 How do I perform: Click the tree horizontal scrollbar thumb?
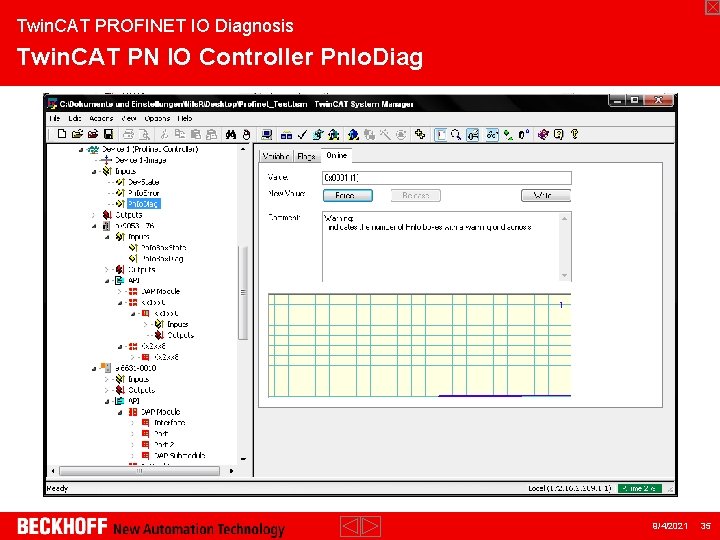(x=140, y=471)
